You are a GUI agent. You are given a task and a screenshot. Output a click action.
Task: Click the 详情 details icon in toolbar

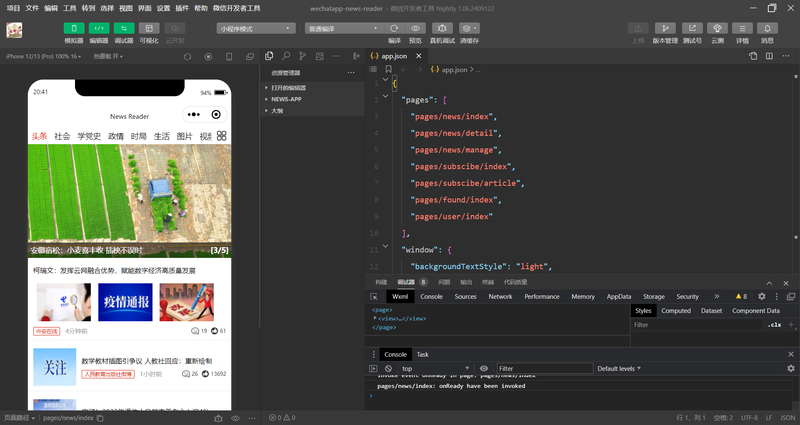click(x=743, y=28)
